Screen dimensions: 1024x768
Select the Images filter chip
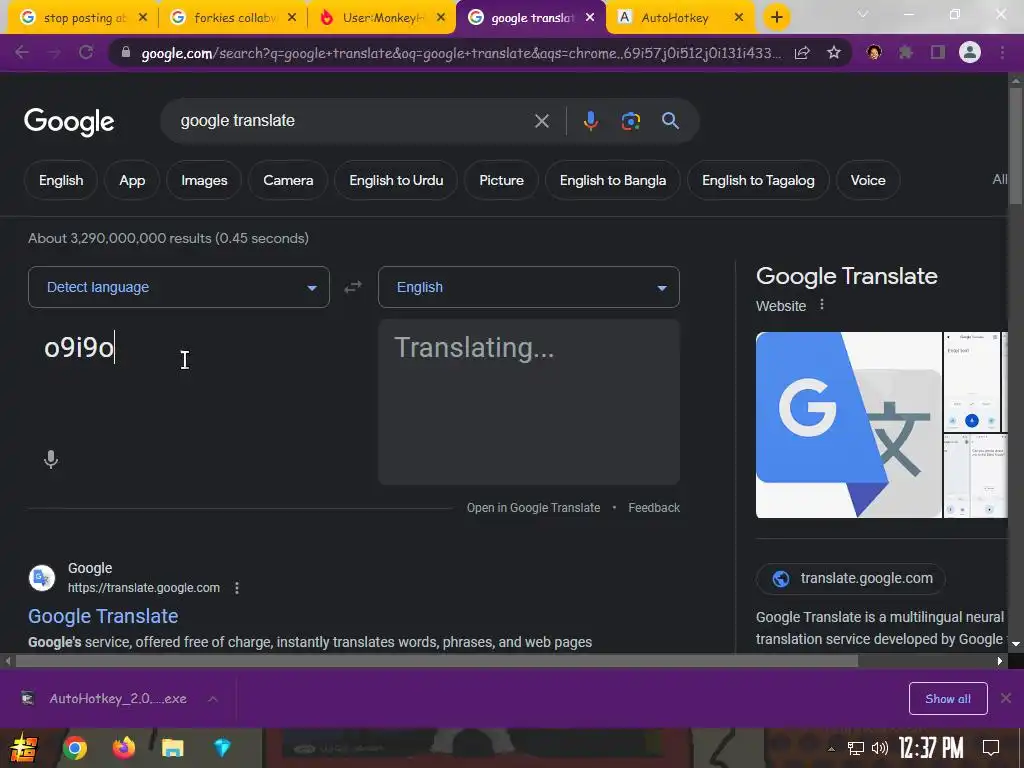click(x=204, y=180)
